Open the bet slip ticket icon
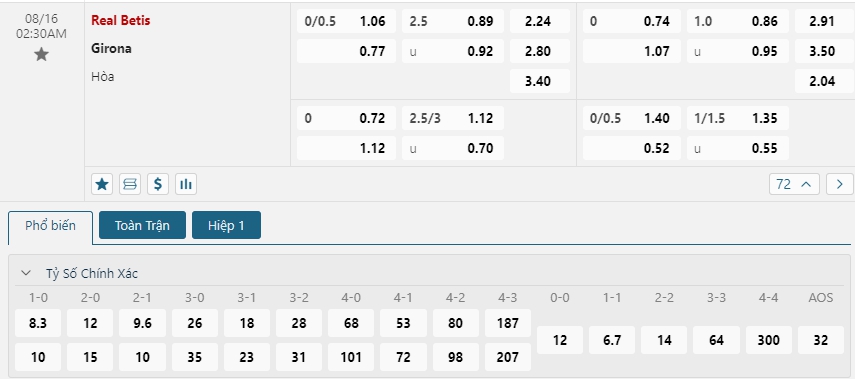855x379 pixels. point(130,184)
